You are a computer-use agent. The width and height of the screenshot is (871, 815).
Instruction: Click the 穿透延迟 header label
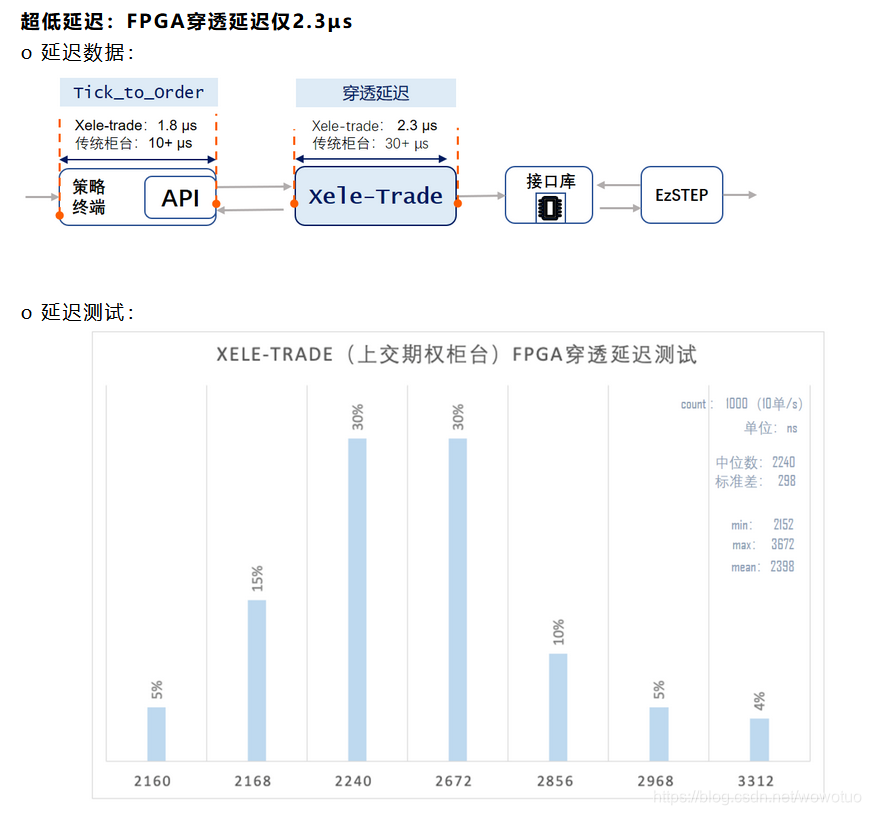coord(376,93)
